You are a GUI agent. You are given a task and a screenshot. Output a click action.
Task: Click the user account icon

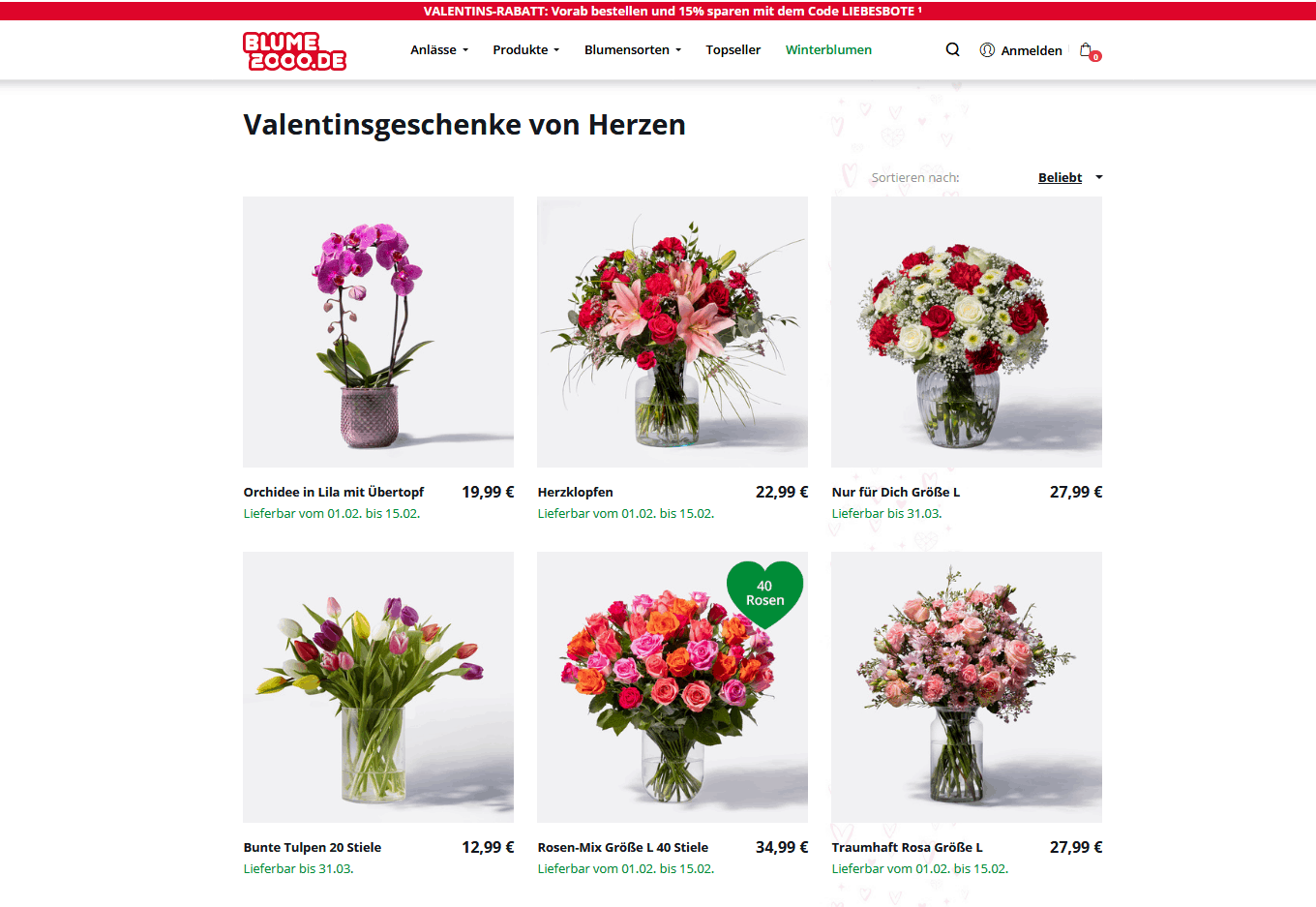[x=987, y=49]
